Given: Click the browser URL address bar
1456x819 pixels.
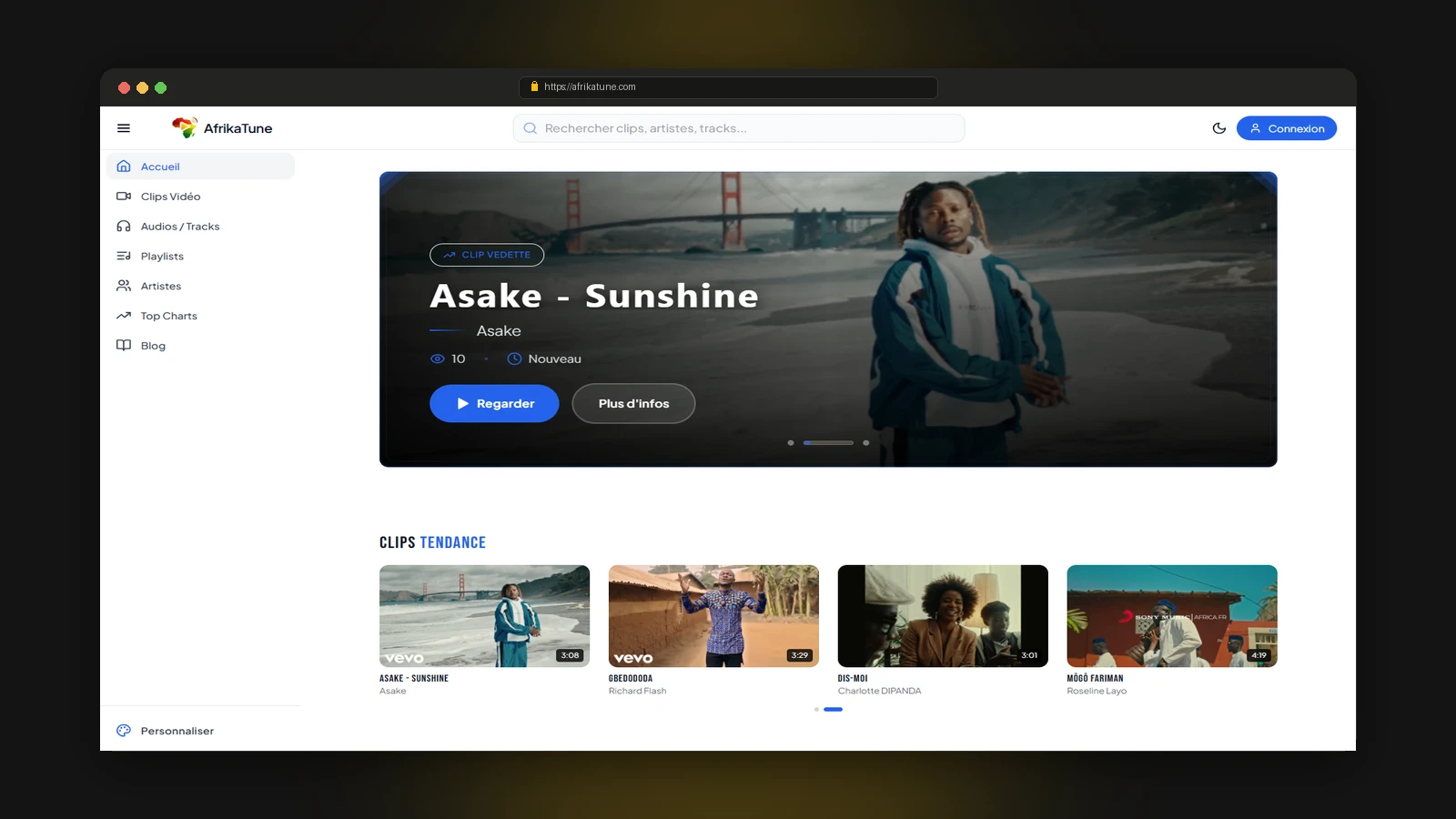Looking at the screenshot, I should click(728, 87).
